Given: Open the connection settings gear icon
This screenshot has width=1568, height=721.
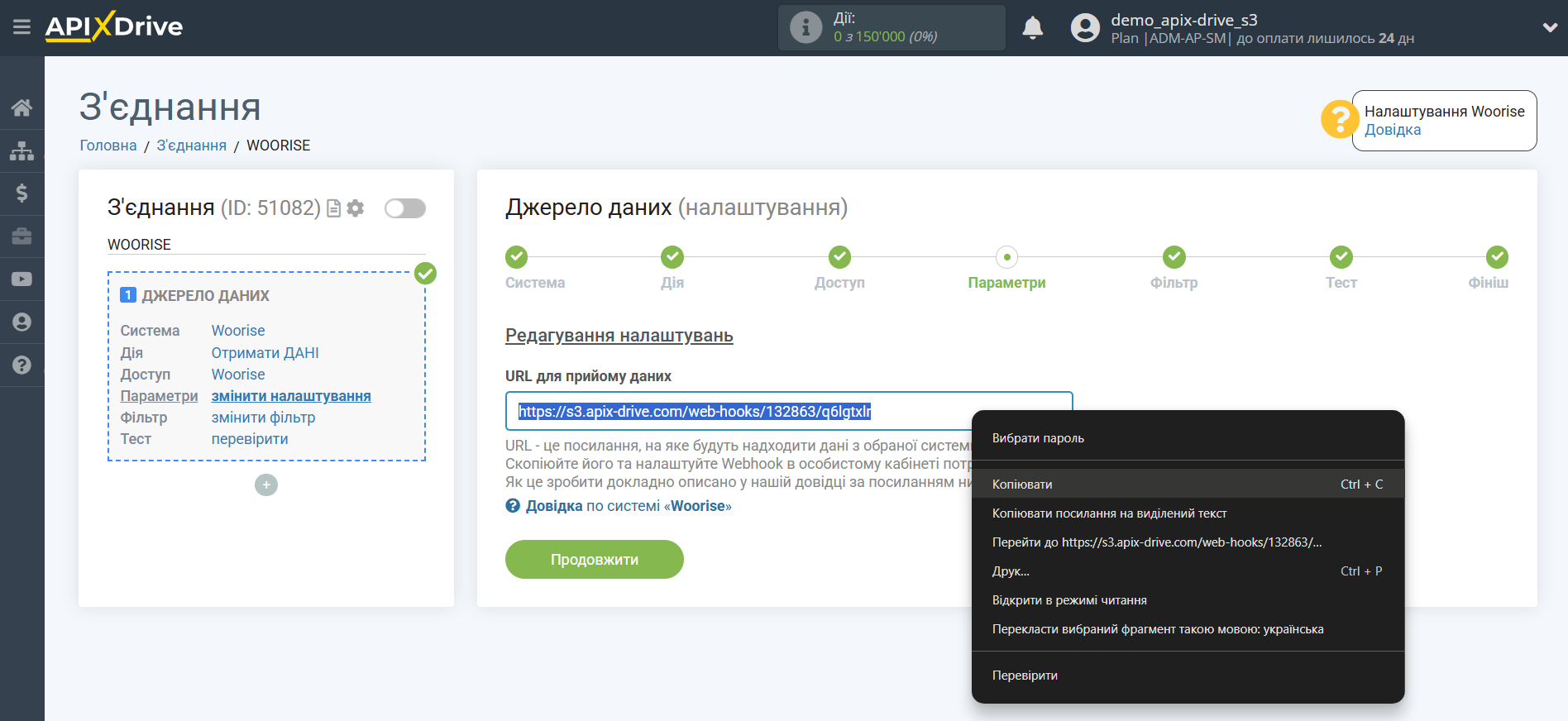Looking at the screenshot, I should click(356, 208).
